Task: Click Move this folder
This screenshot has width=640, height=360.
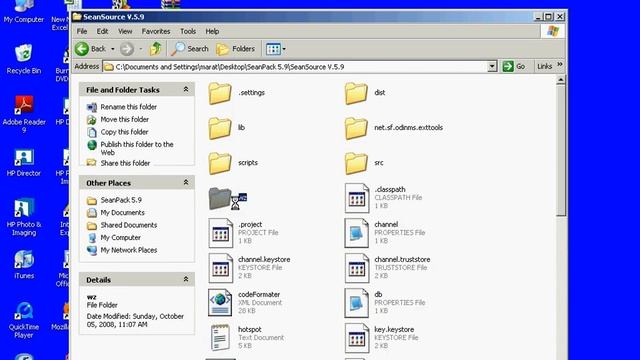Action: [124, 120]
